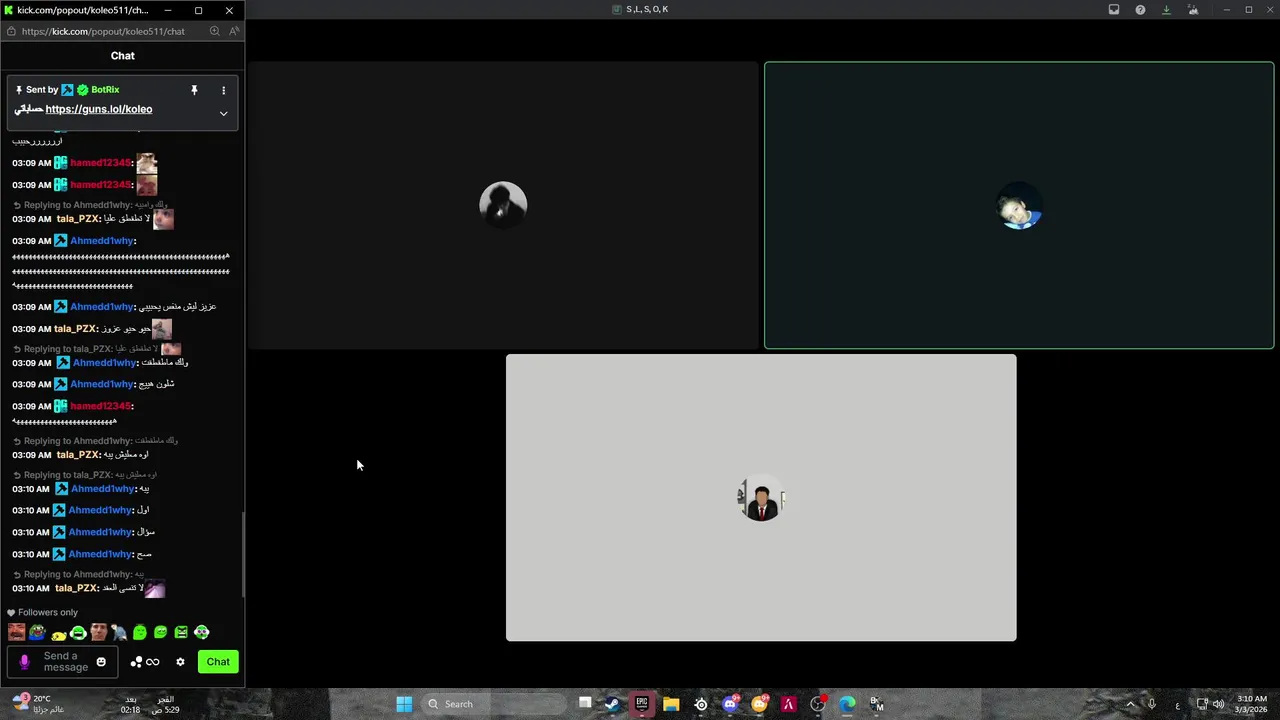Click the kick.com popout address bar

(x=103, y=31)
